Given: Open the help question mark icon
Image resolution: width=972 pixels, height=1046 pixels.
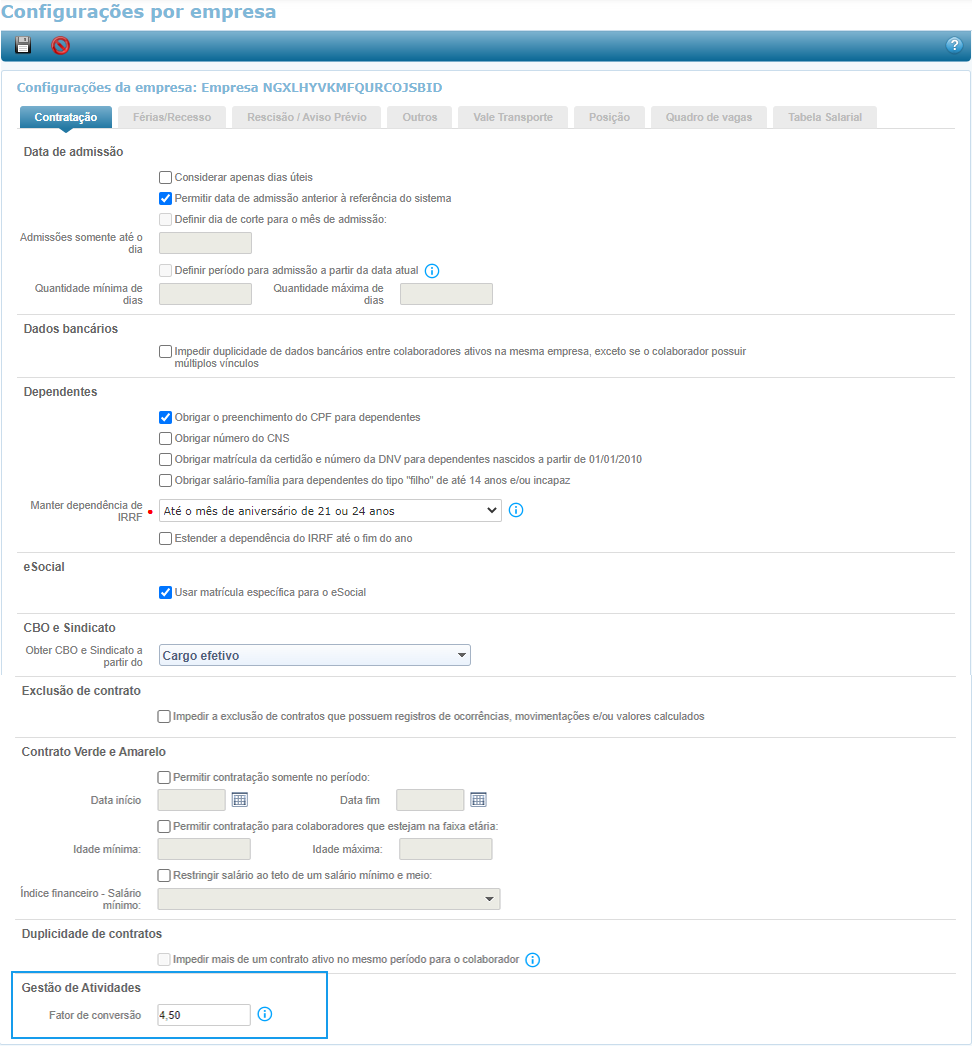Looking at the screenshot, I should [953, 45].
